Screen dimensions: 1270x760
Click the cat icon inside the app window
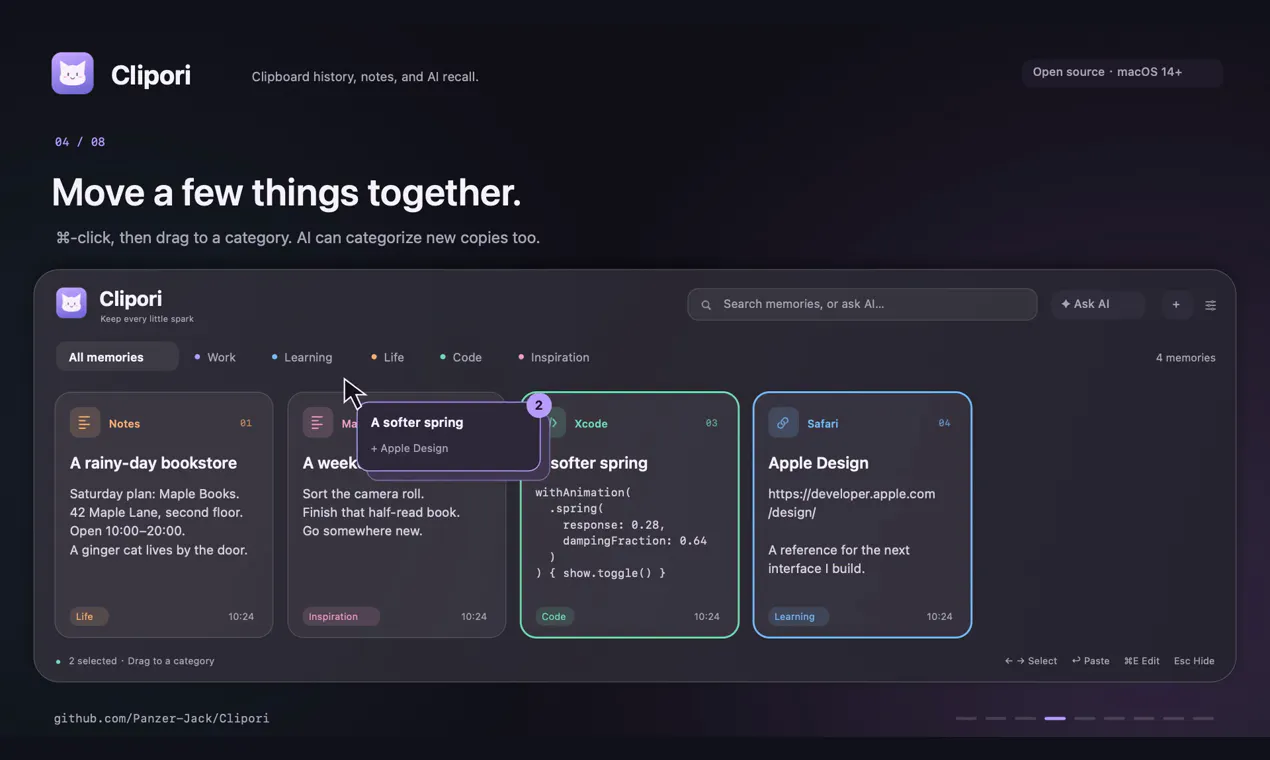click(x=71, y=302)
